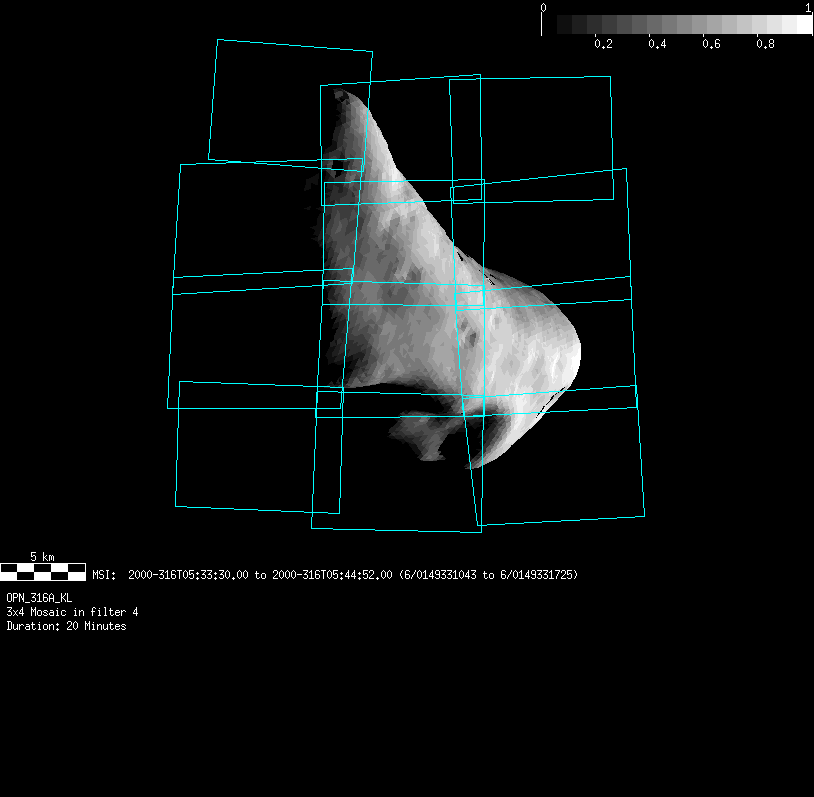The image size is (814, 797).
Task: Click the clock count range in parentheses
Action: click(487, 575)
